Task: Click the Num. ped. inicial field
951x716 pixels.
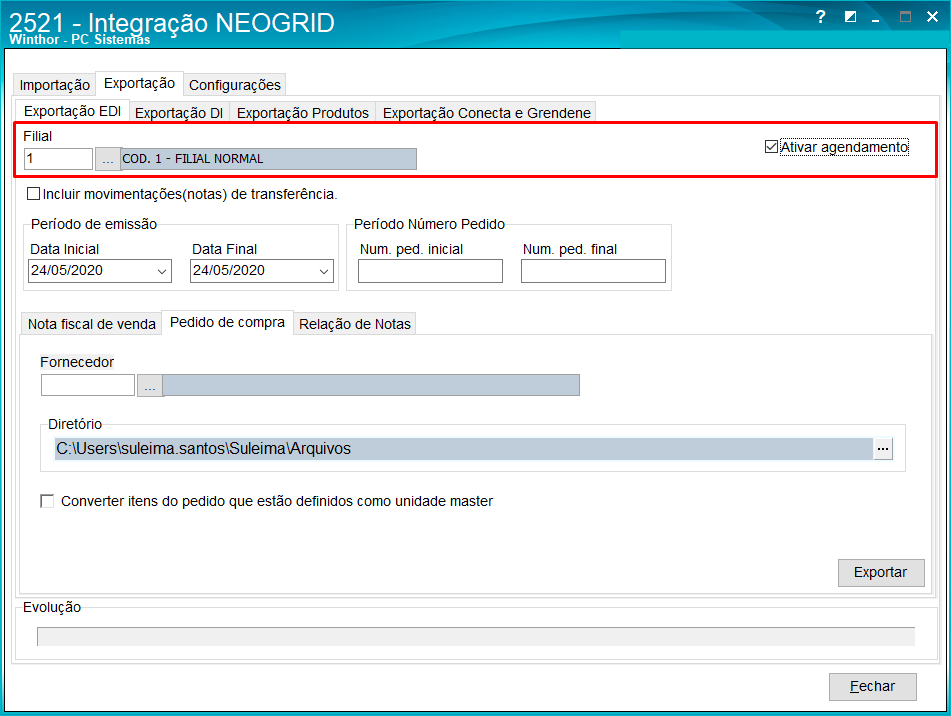Action: (x=430, y=271)
